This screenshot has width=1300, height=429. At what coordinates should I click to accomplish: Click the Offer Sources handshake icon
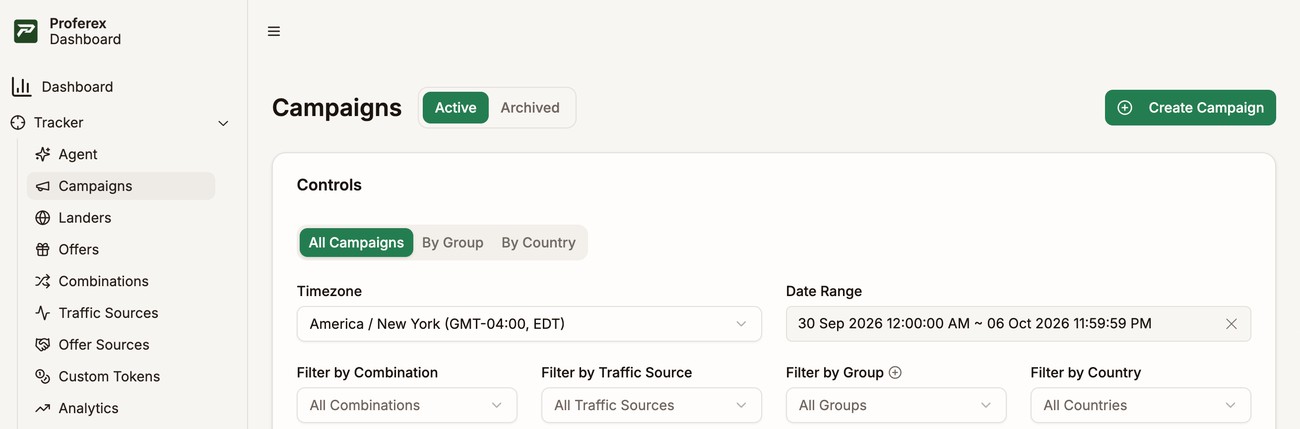click(42, 345)
